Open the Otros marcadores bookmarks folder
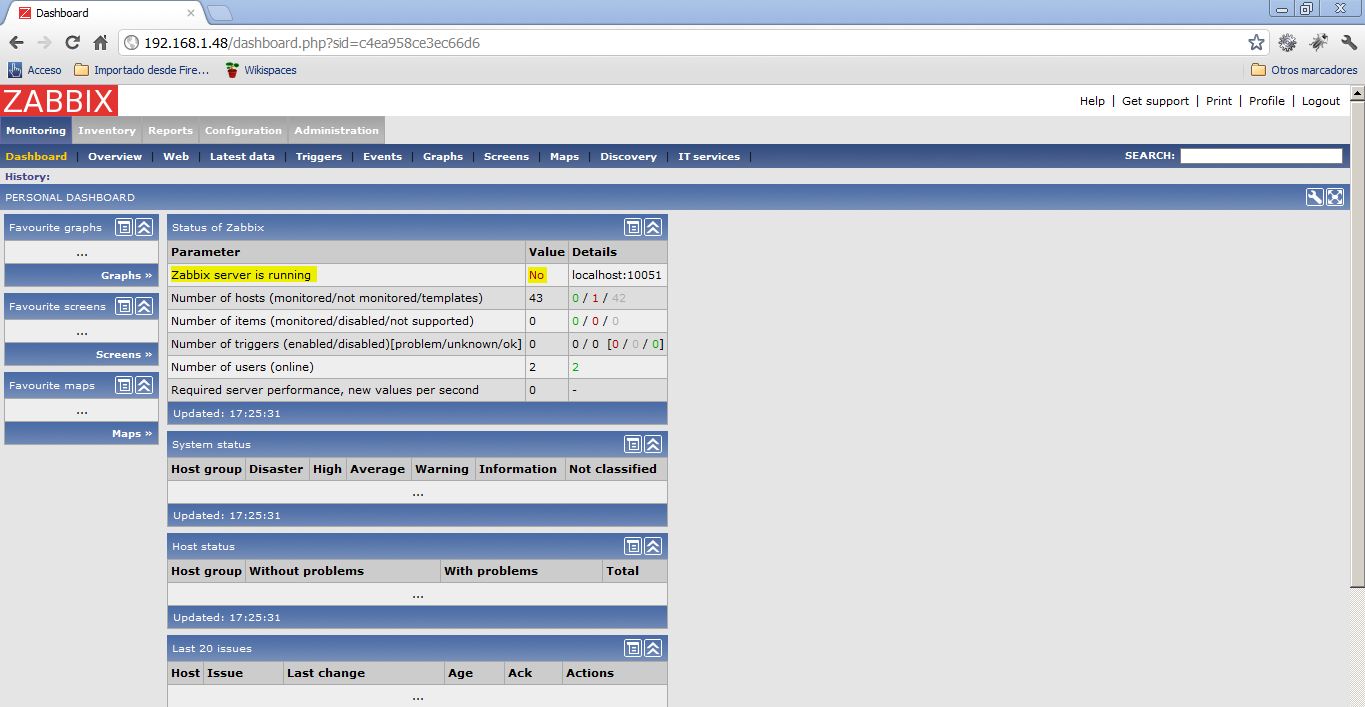Viewport: 1365px width, 707px height. click(x=1304, y=70)
